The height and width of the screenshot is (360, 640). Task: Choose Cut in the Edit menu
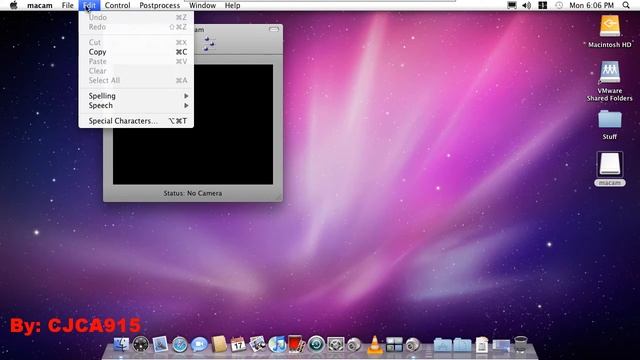click(136, 42)
